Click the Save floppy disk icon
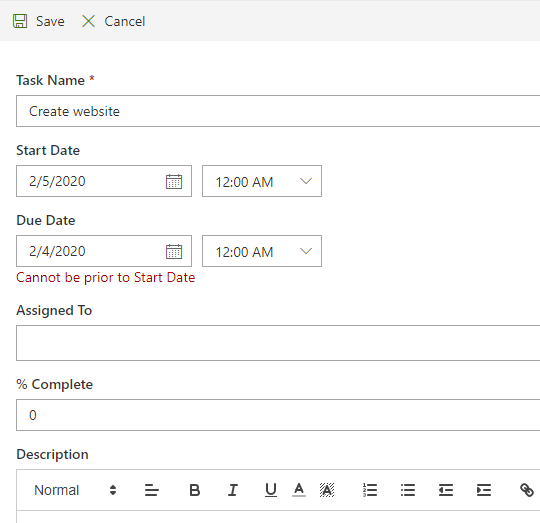The image size is (540, 523). tap(20, 21)
